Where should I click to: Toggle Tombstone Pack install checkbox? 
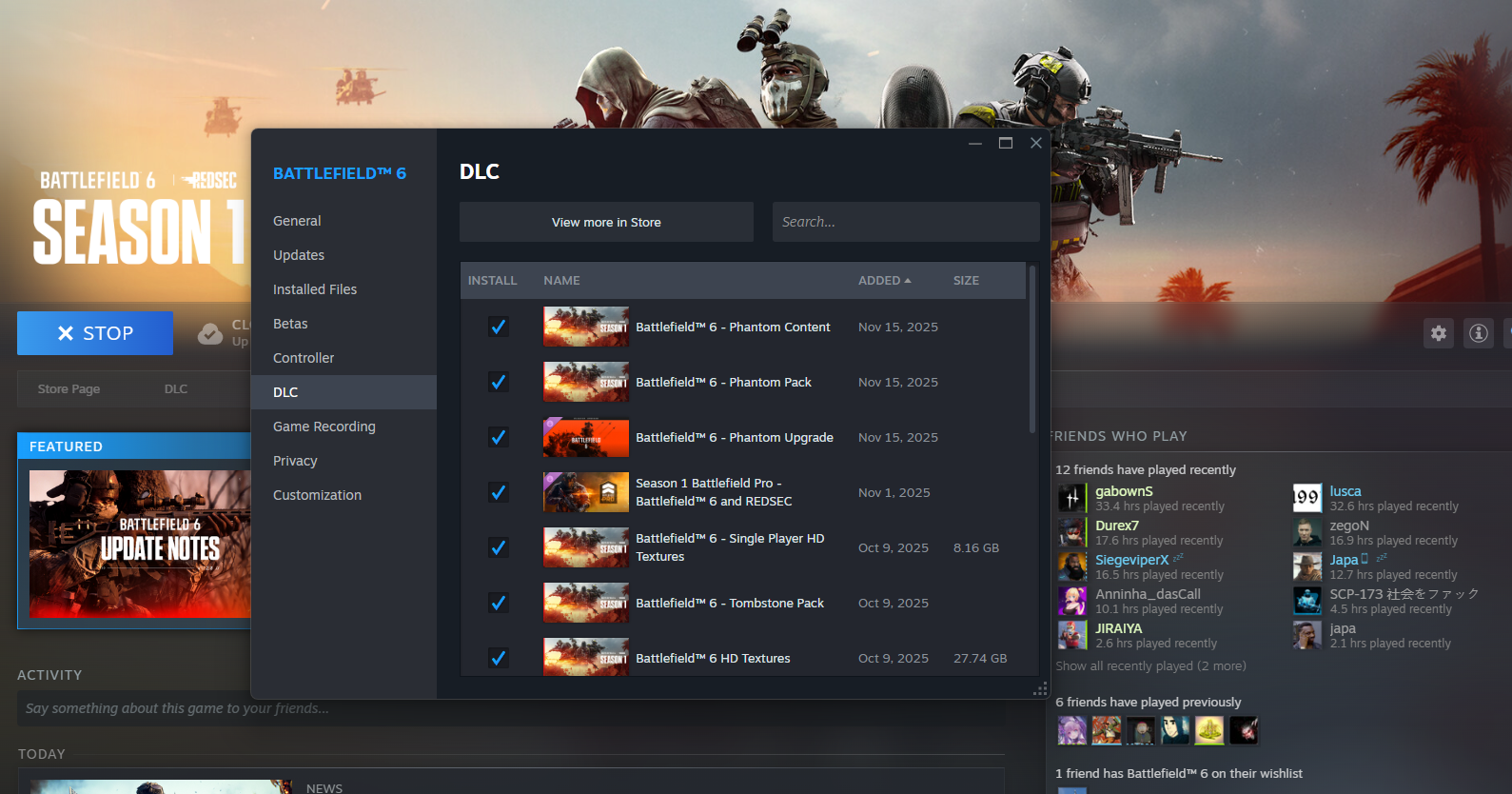coord(498,603)
